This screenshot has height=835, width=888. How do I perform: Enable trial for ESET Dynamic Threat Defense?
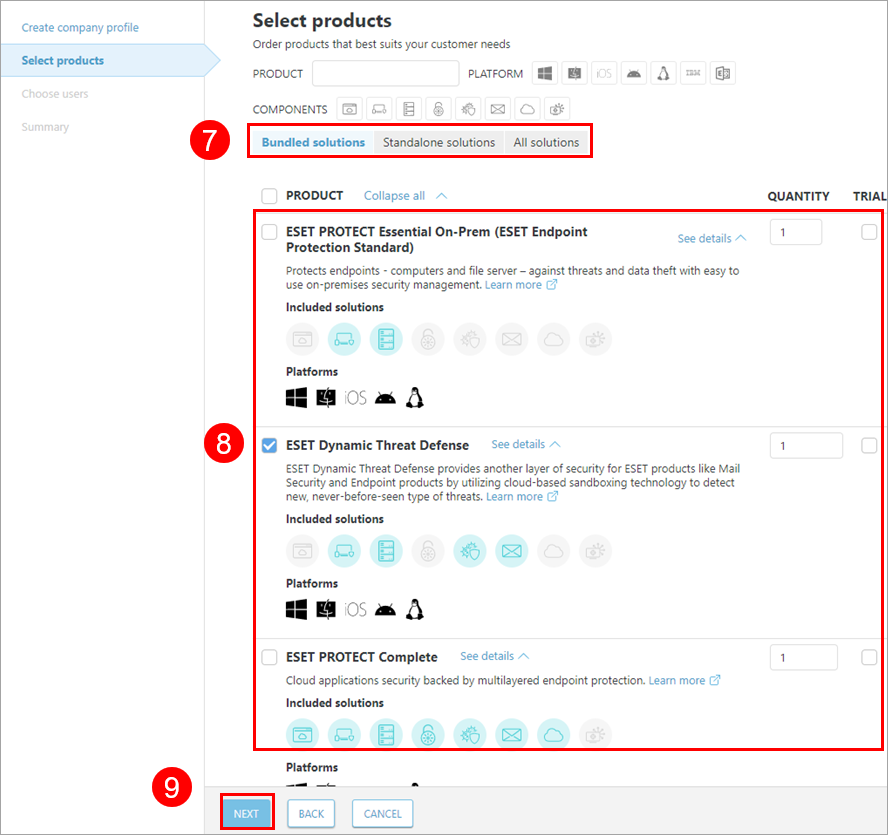tap(869, 445)
